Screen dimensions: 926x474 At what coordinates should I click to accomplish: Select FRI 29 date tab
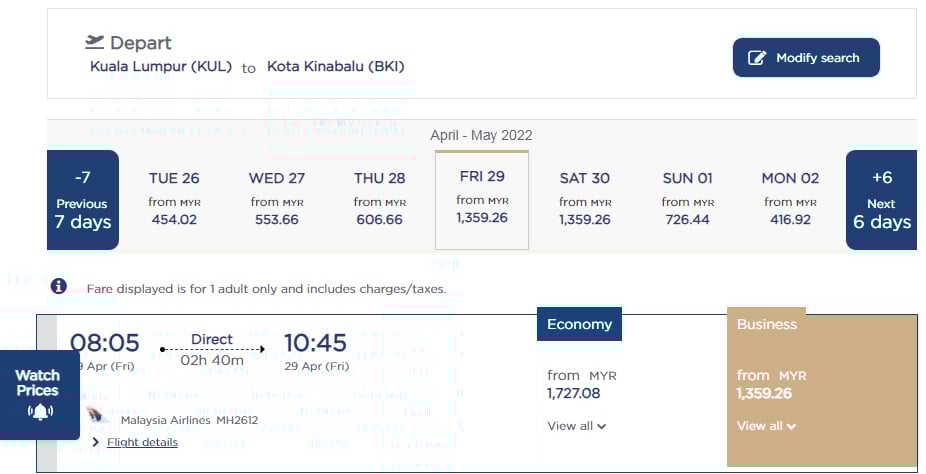482,199
